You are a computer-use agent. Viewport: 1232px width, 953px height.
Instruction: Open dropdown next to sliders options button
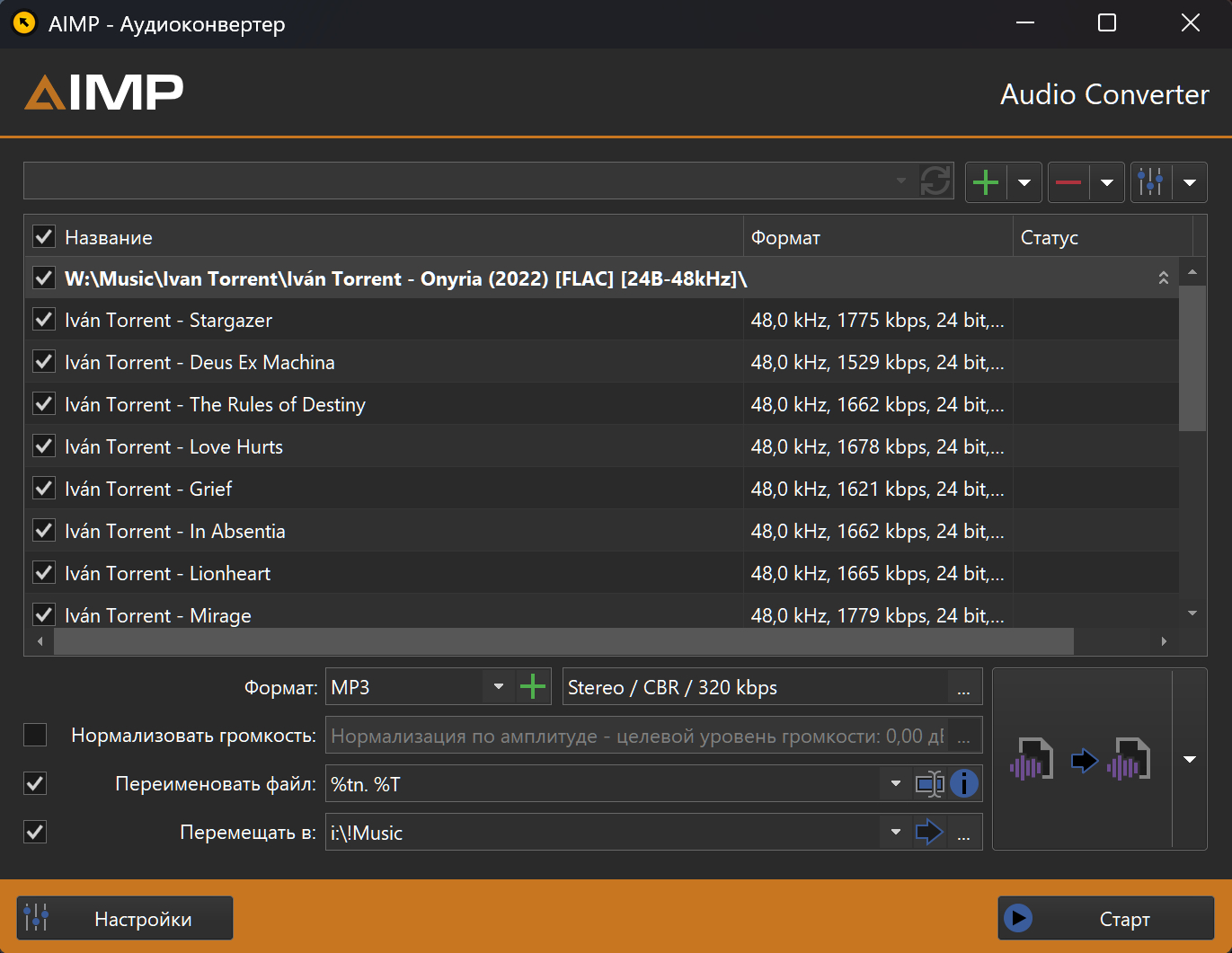point(1190,182)
